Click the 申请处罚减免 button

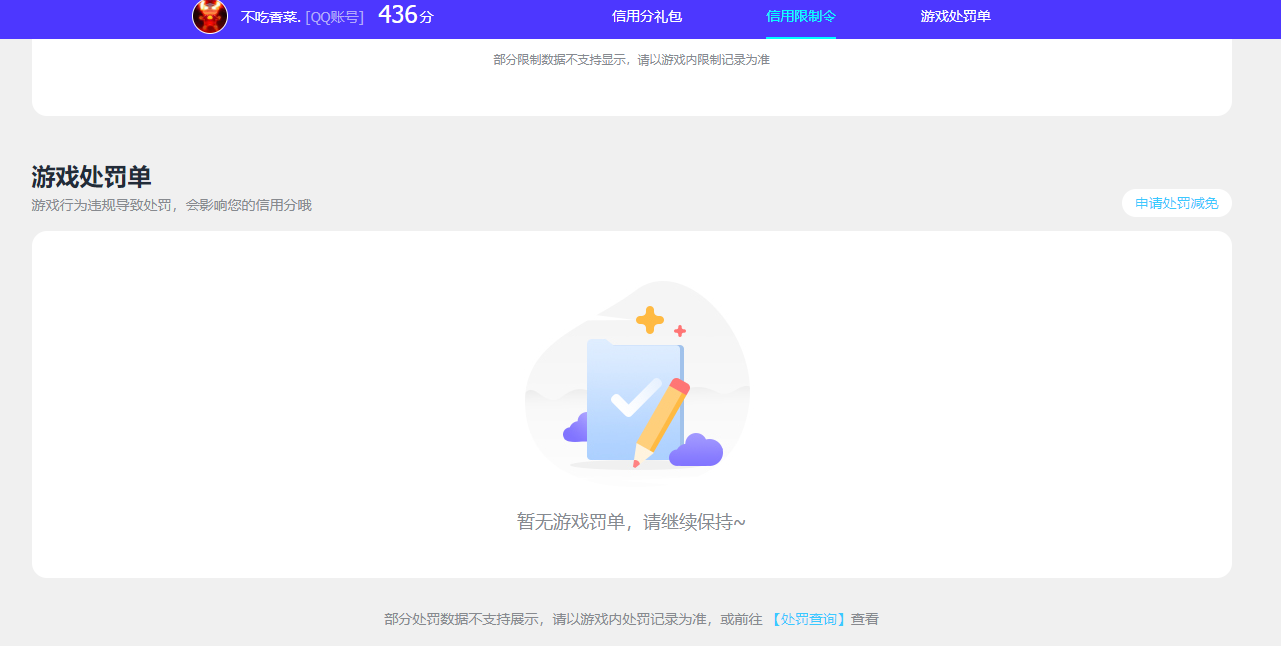click(x=1176, y=202)
